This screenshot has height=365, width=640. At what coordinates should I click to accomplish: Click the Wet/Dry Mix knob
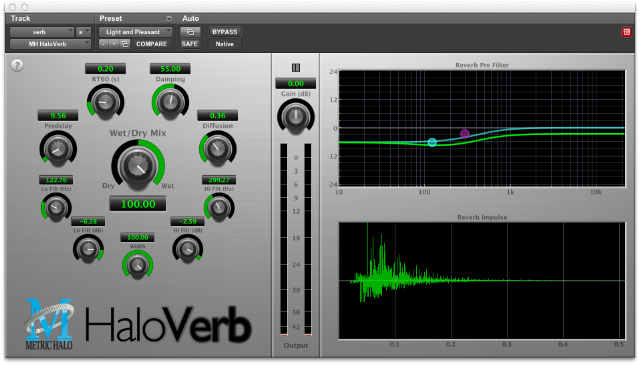coord(138,165)
